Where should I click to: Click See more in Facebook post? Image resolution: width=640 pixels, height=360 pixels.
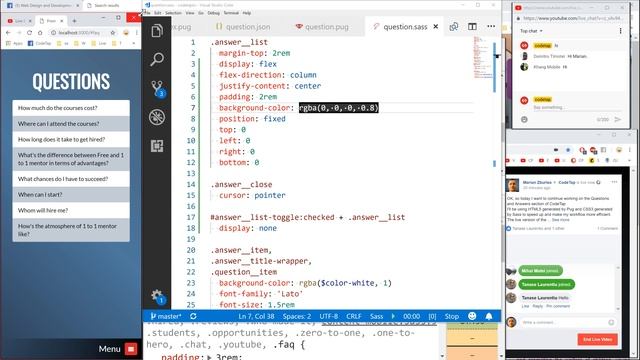click(561, 220)
